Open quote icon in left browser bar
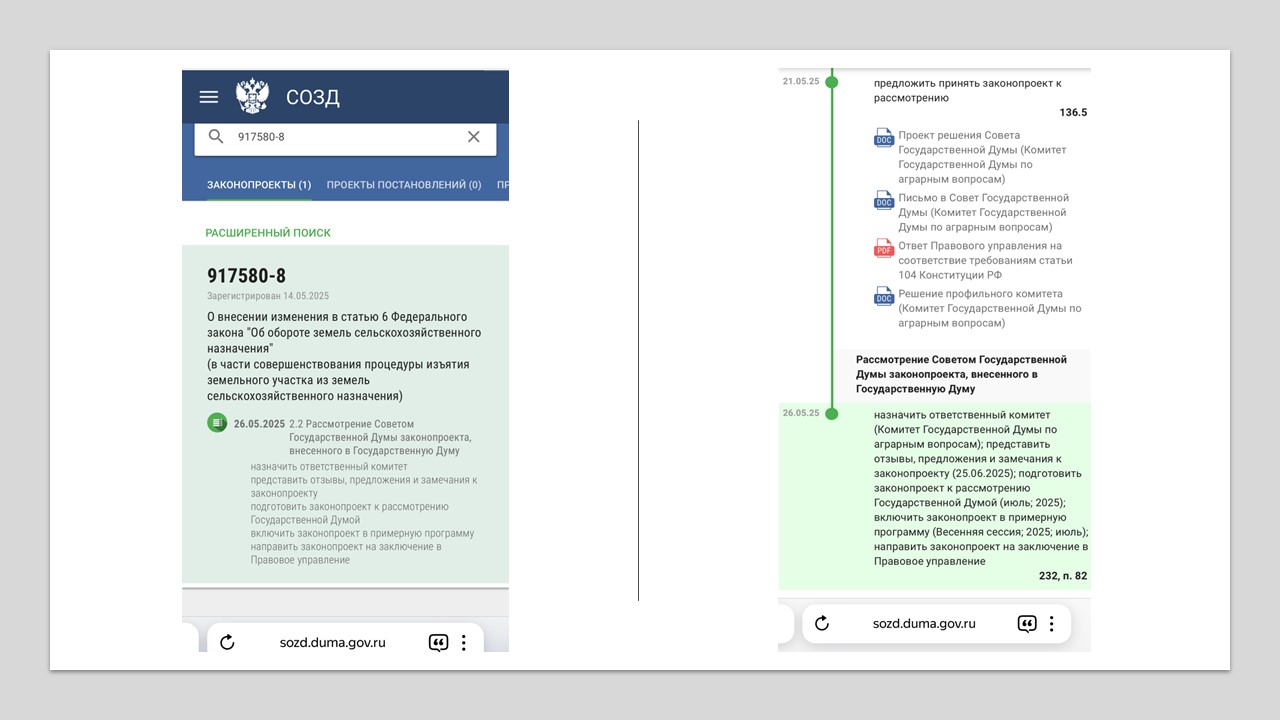The image size is (1280, 720). [x=438, y=643]
